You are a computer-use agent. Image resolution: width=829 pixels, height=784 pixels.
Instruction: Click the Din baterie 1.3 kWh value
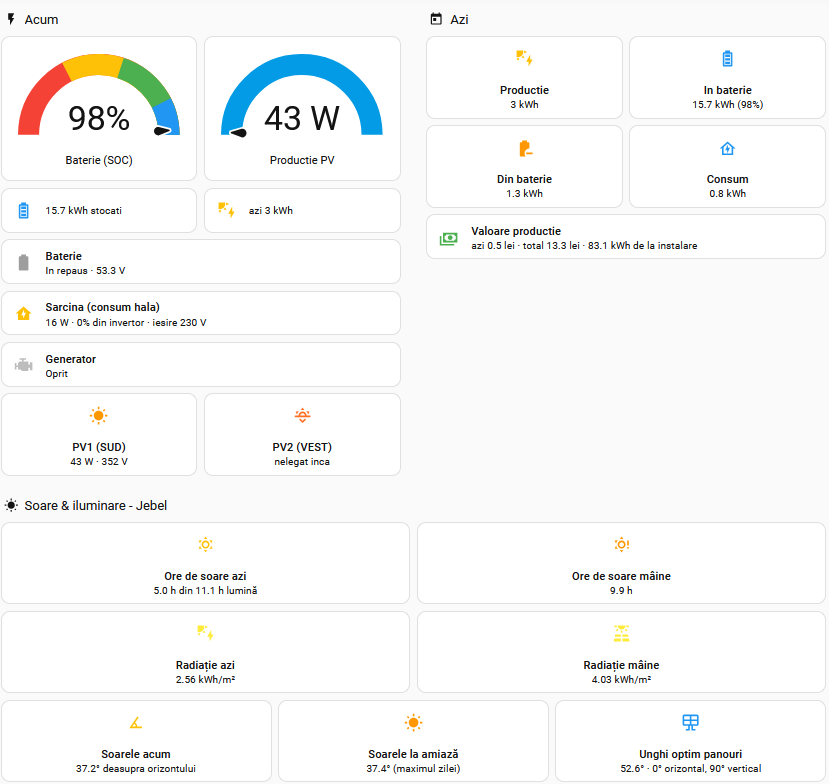pos(524,193)
